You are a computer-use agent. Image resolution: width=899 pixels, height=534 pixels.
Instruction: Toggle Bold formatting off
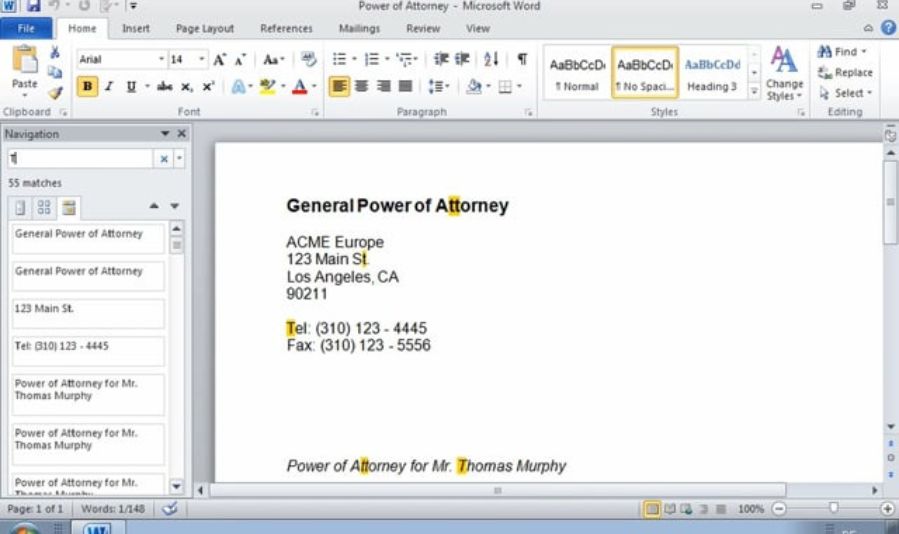[x=87, y=87]
